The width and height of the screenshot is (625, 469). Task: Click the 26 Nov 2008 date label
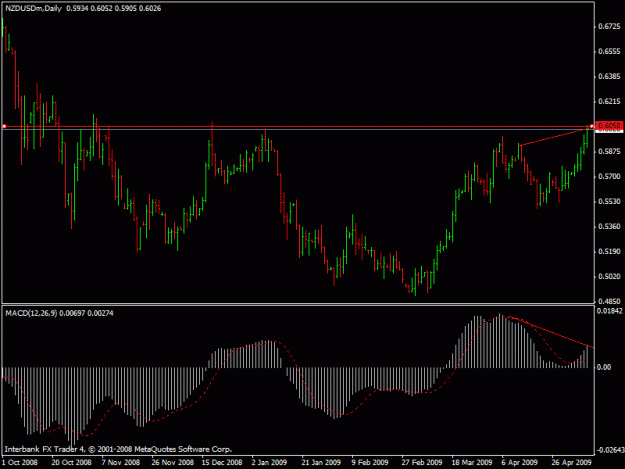[172, 462]
